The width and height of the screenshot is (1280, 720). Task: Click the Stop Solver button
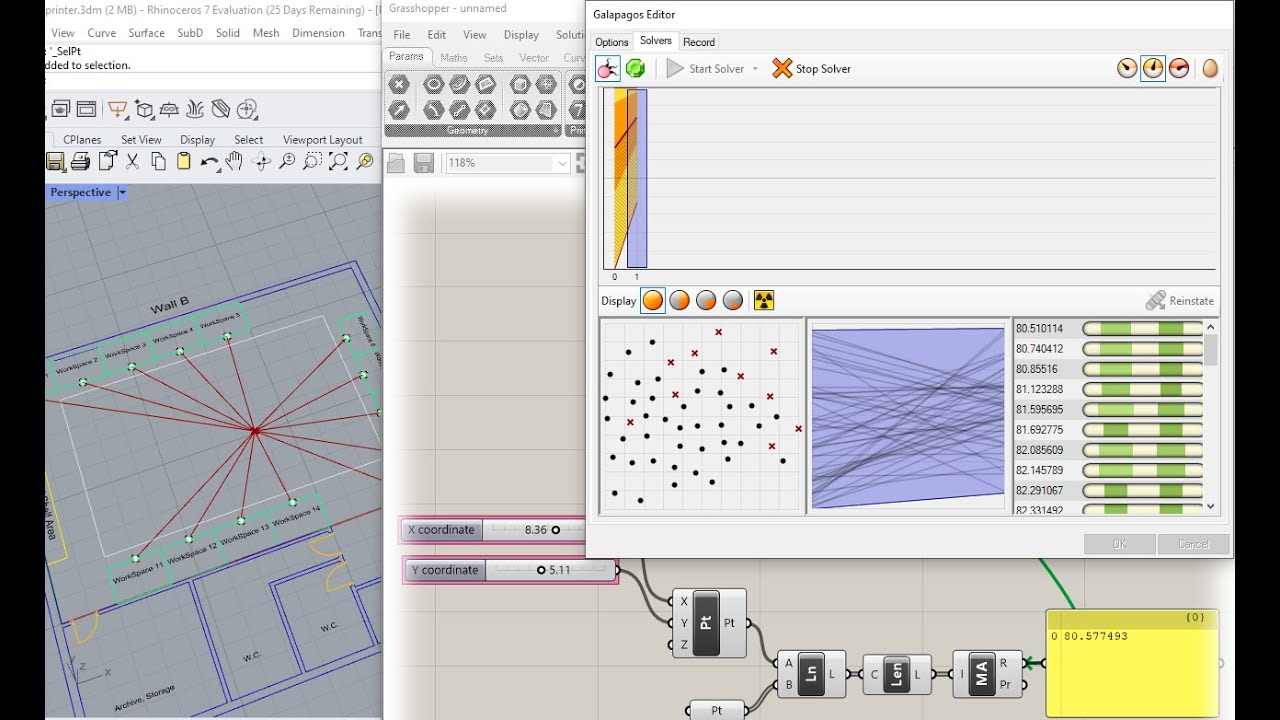[x=811, y=68]
